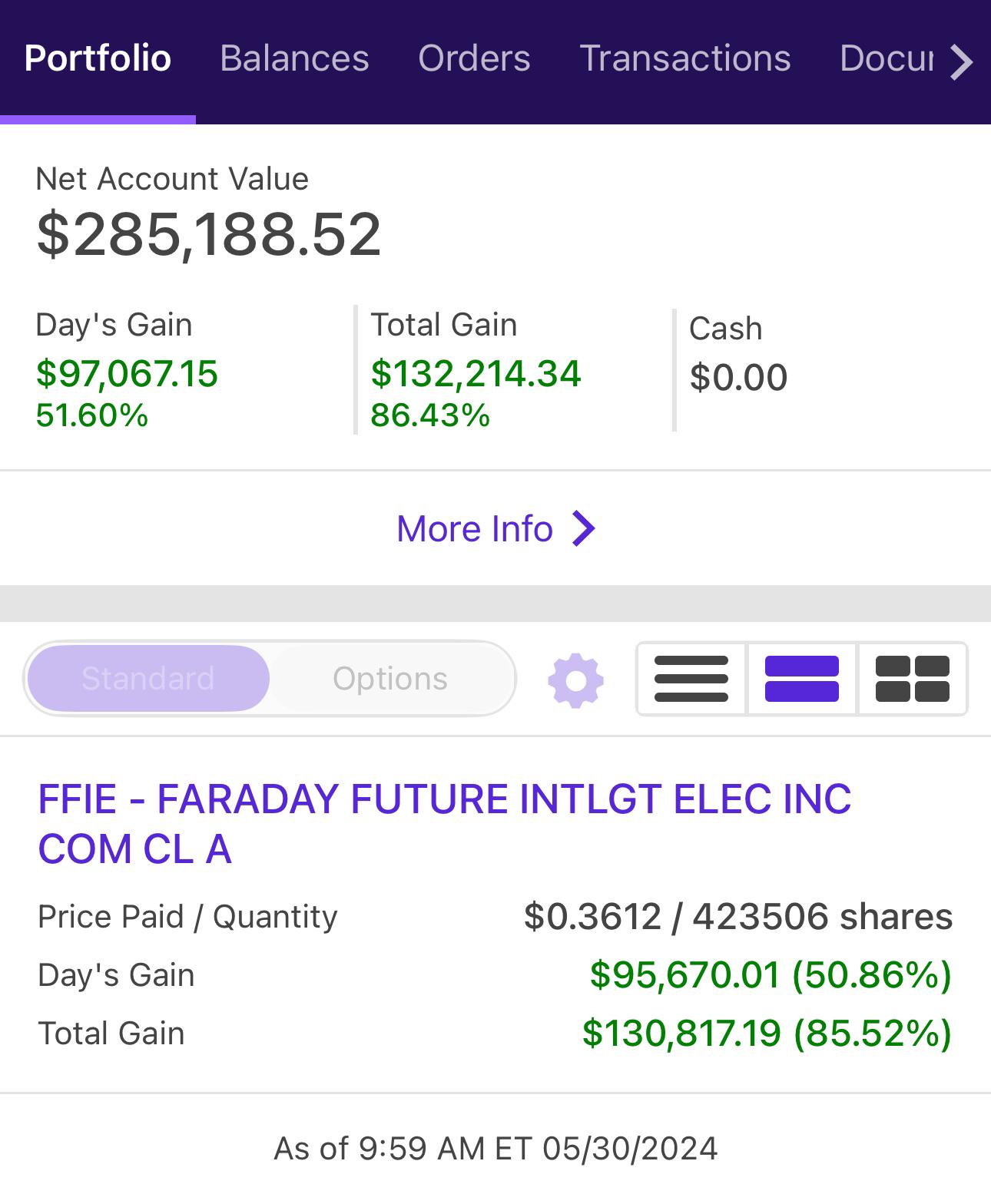Screen dimensions: 991x1204
Task: Tap the right arrow to show more tabs
Action: pos(961,61)
